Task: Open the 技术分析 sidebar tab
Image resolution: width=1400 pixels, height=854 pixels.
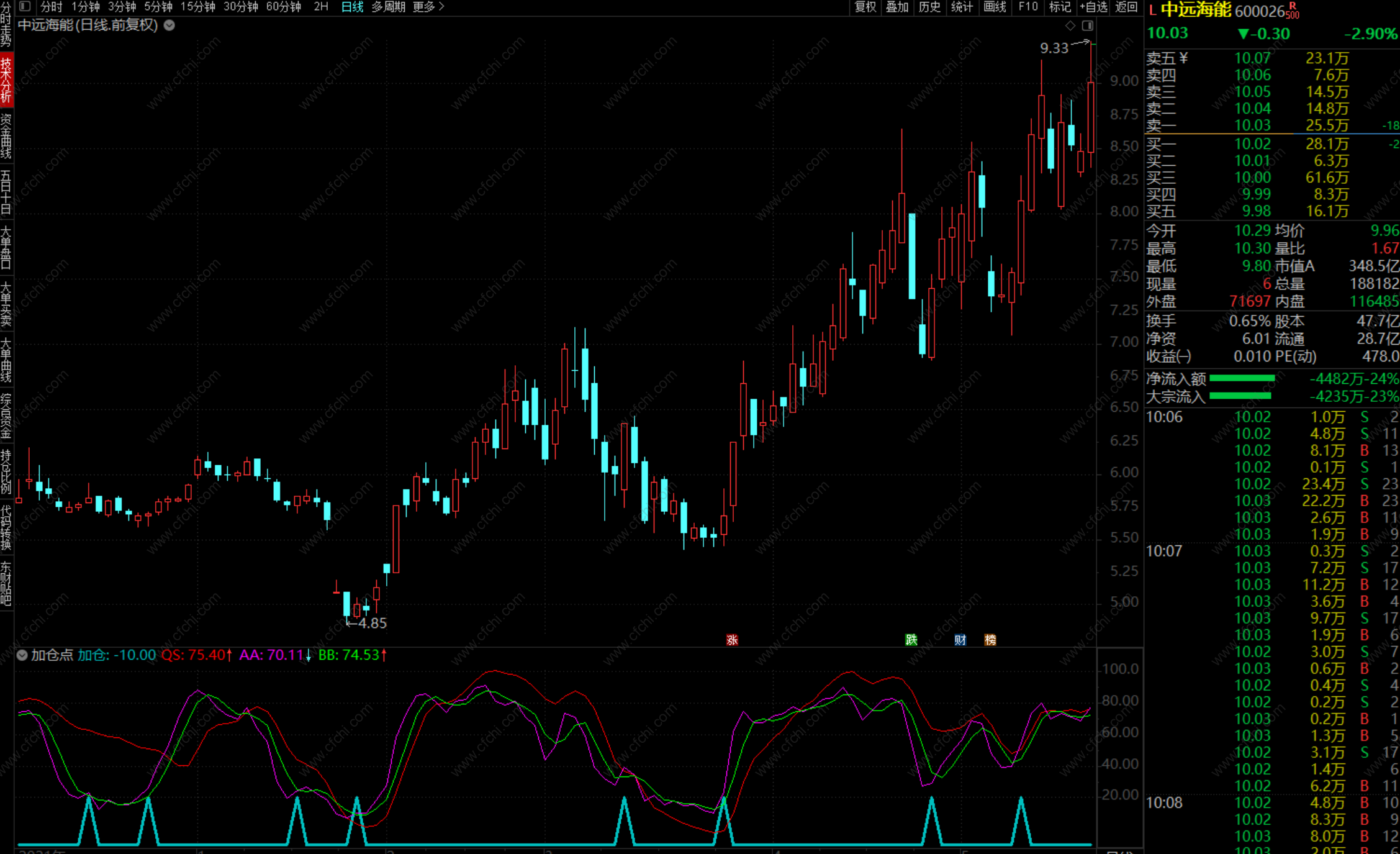Action: pyautogui.click(x=6, y=81)
